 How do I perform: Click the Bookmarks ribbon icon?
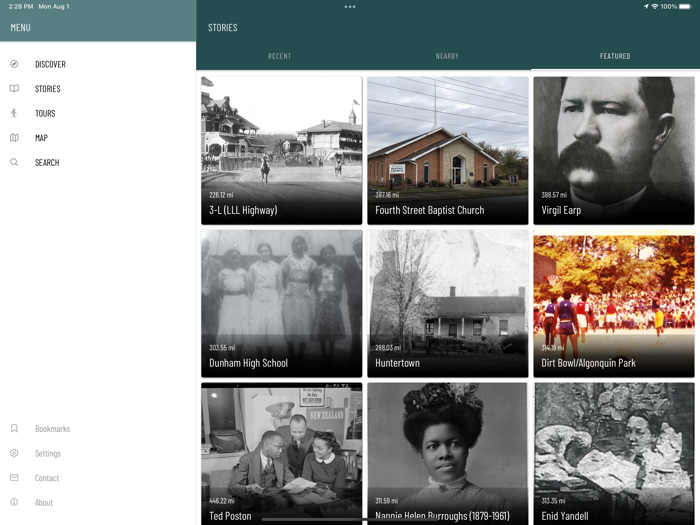(x=14, y=429)
